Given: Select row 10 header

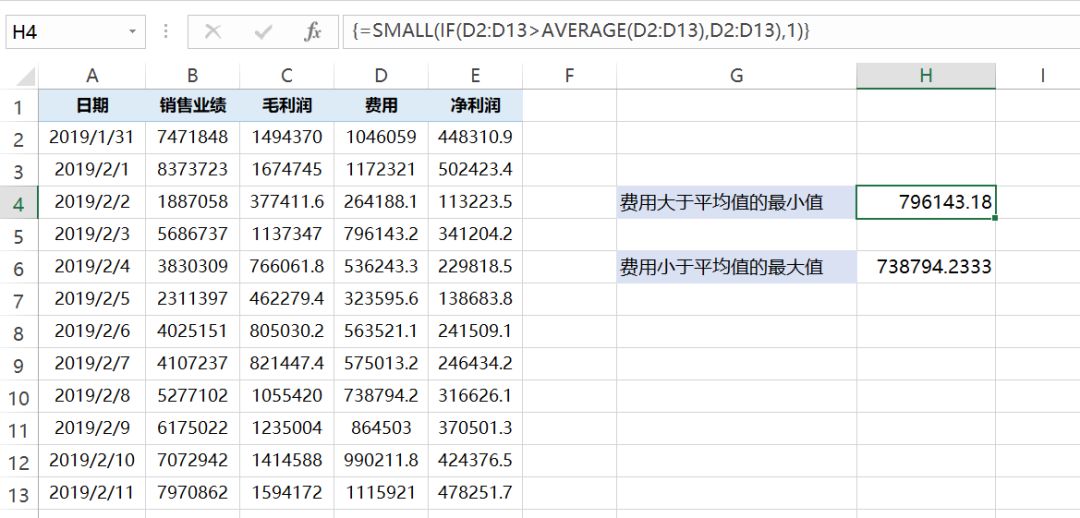Looking at the screenshot, I should (x=19, y=397).
